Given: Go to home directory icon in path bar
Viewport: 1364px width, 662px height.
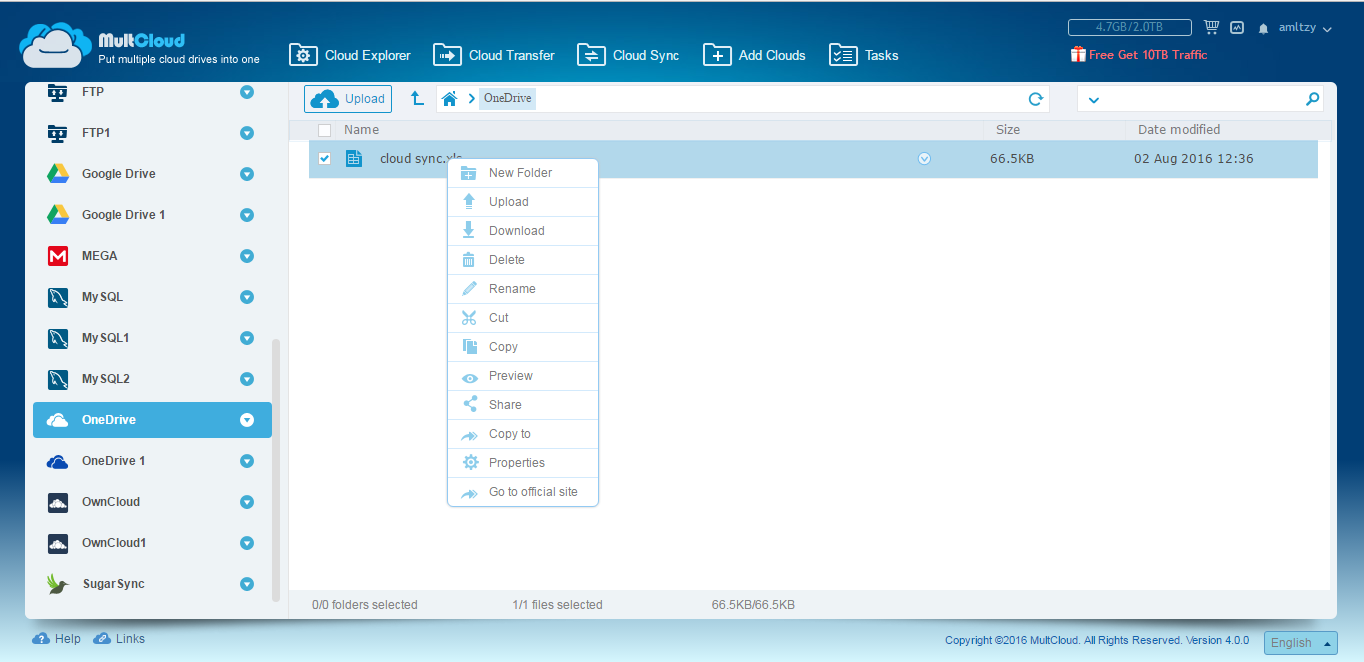Looking at the screenshot, I should [450, 98].
